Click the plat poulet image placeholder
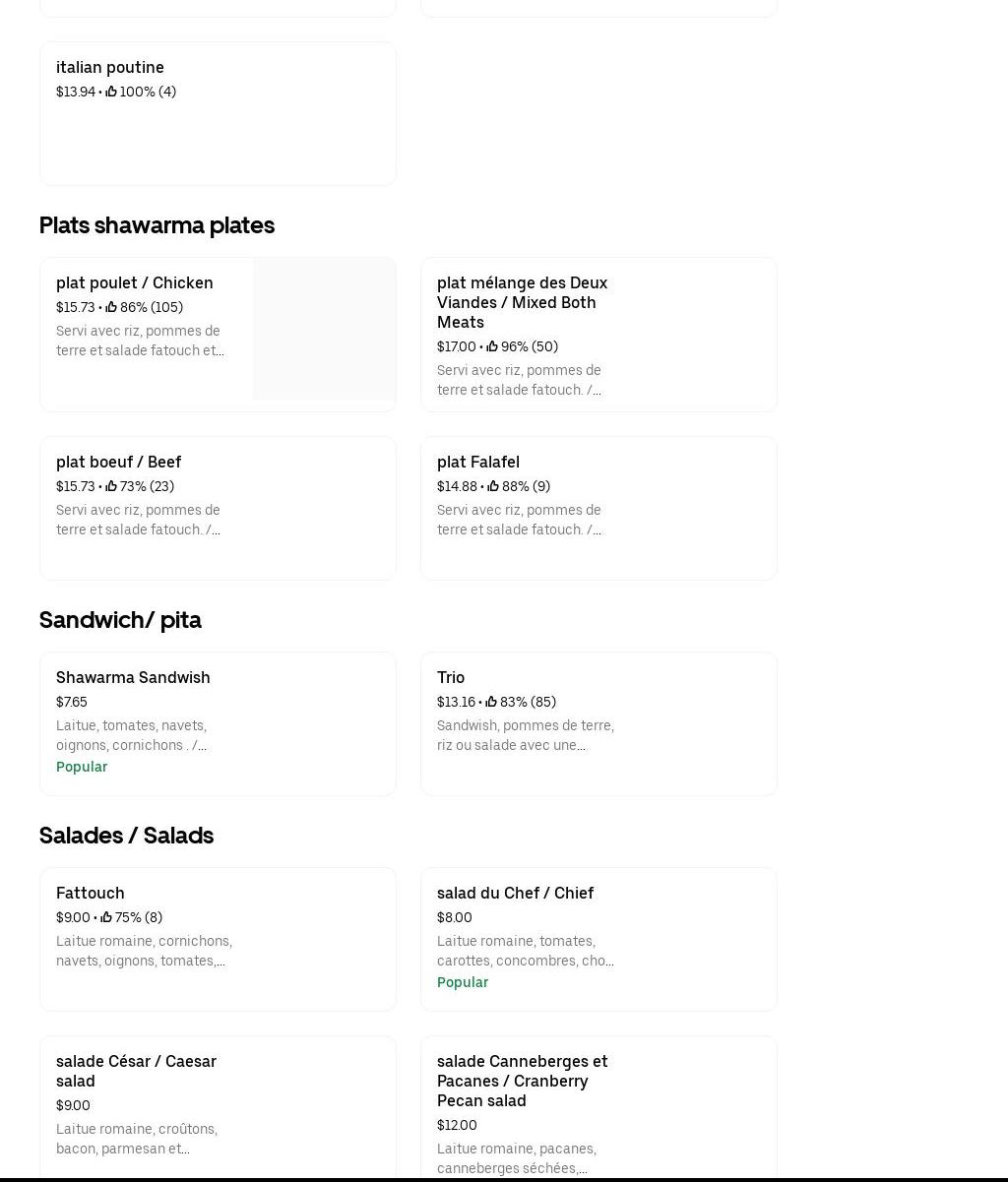Screen dimensions: 1008x1182 point(324,329)
